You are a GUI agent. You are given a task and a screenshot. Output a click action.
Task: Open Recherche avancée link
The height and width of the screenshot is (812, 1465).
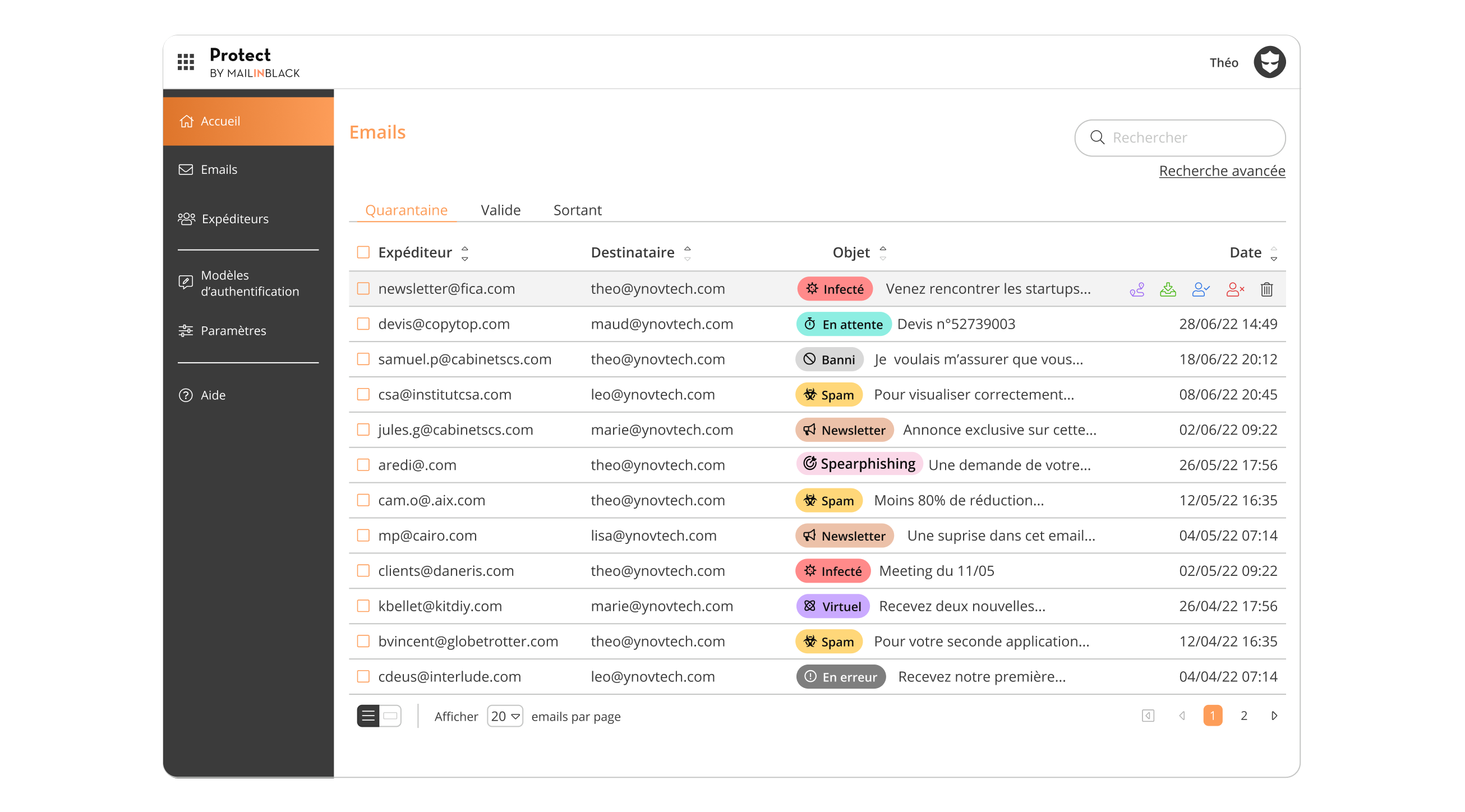pos(1222,170)
